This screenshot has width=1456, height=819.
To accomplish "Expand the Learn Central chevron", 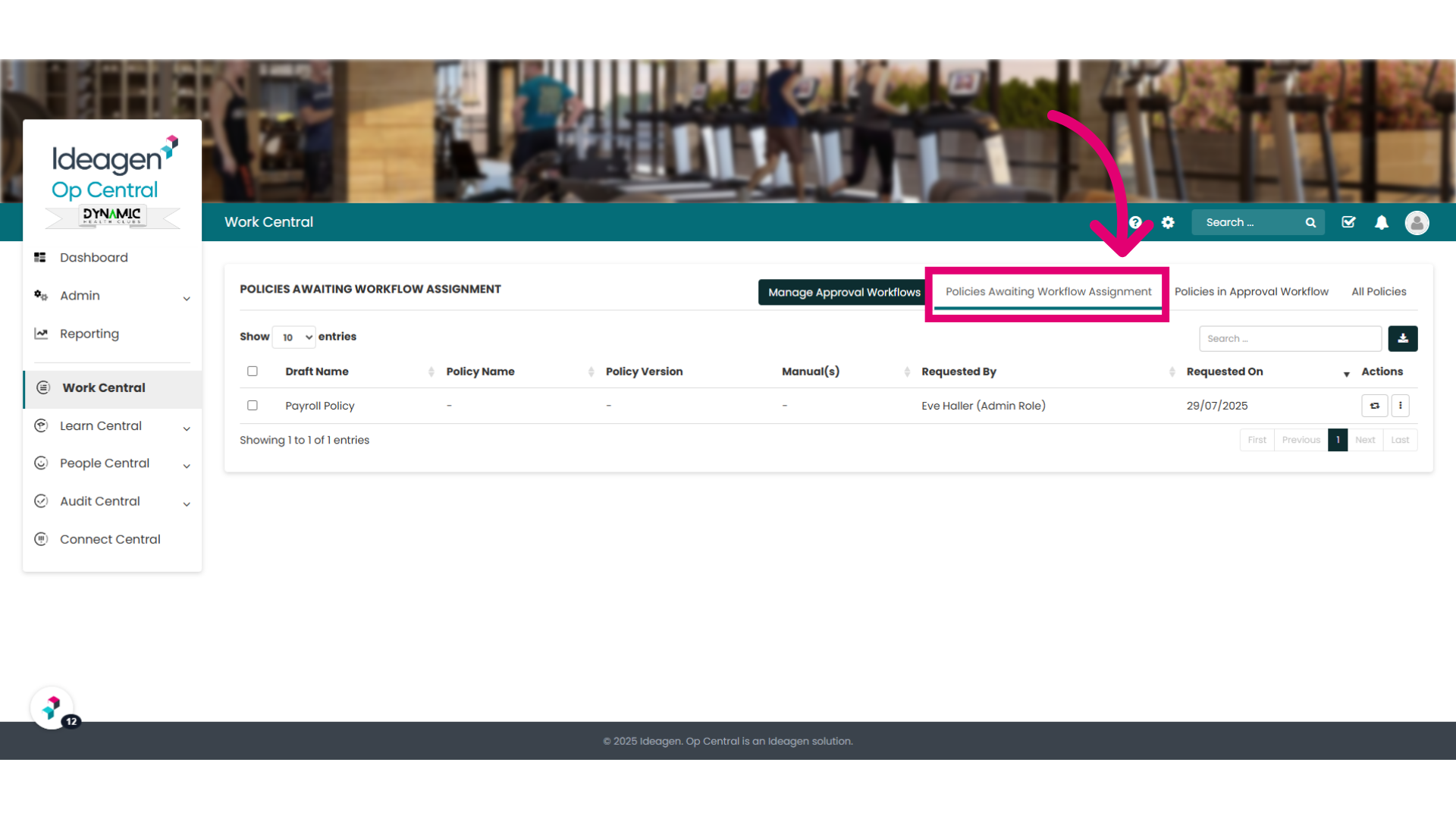I will click(x=187, y=428).
